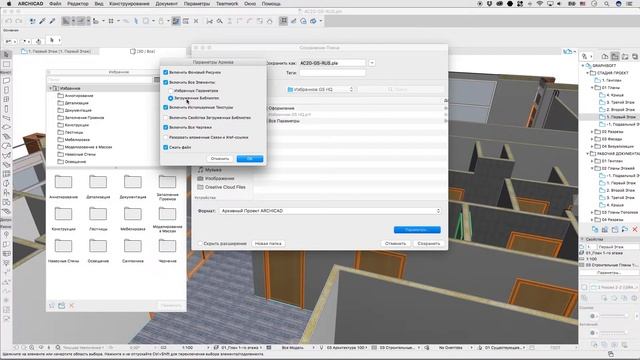Click the scissors Trim icon in toolbar

pyautogui.click(x=209, y=21)
